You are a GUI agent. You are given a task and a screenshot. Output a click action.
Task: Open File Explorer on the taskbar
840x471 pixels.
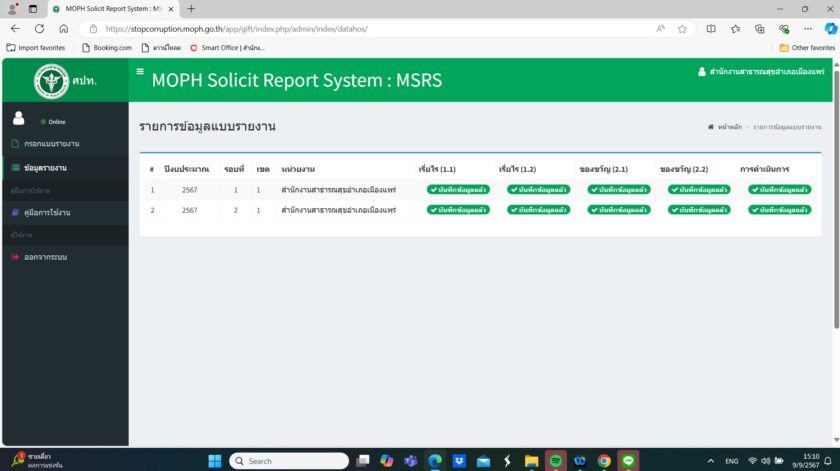tap(531, 461)
